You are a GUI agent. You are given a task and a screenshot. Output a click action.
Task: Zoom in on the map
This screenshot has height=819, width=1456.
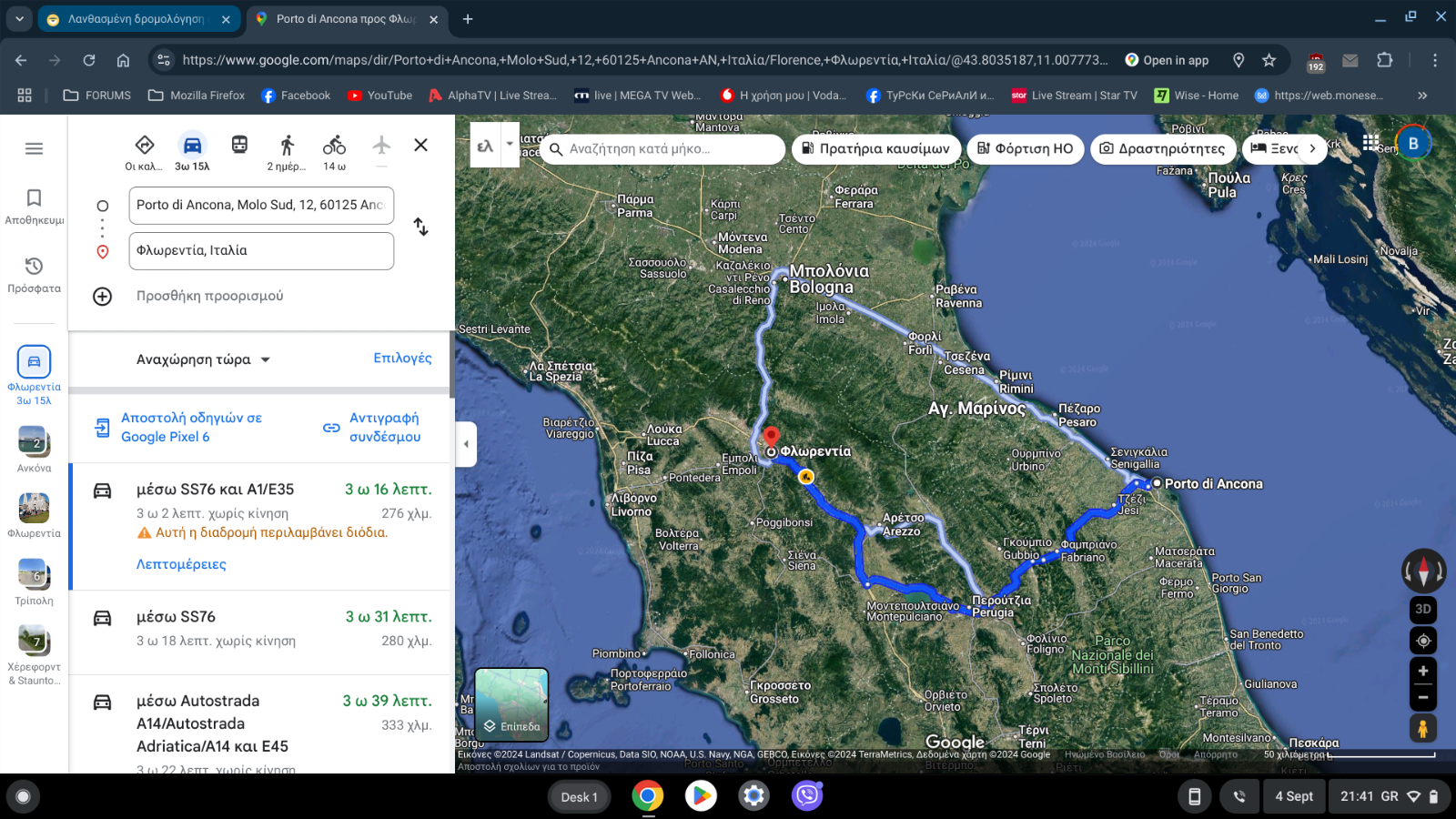pyautogui.click(x=1423, y=671)
